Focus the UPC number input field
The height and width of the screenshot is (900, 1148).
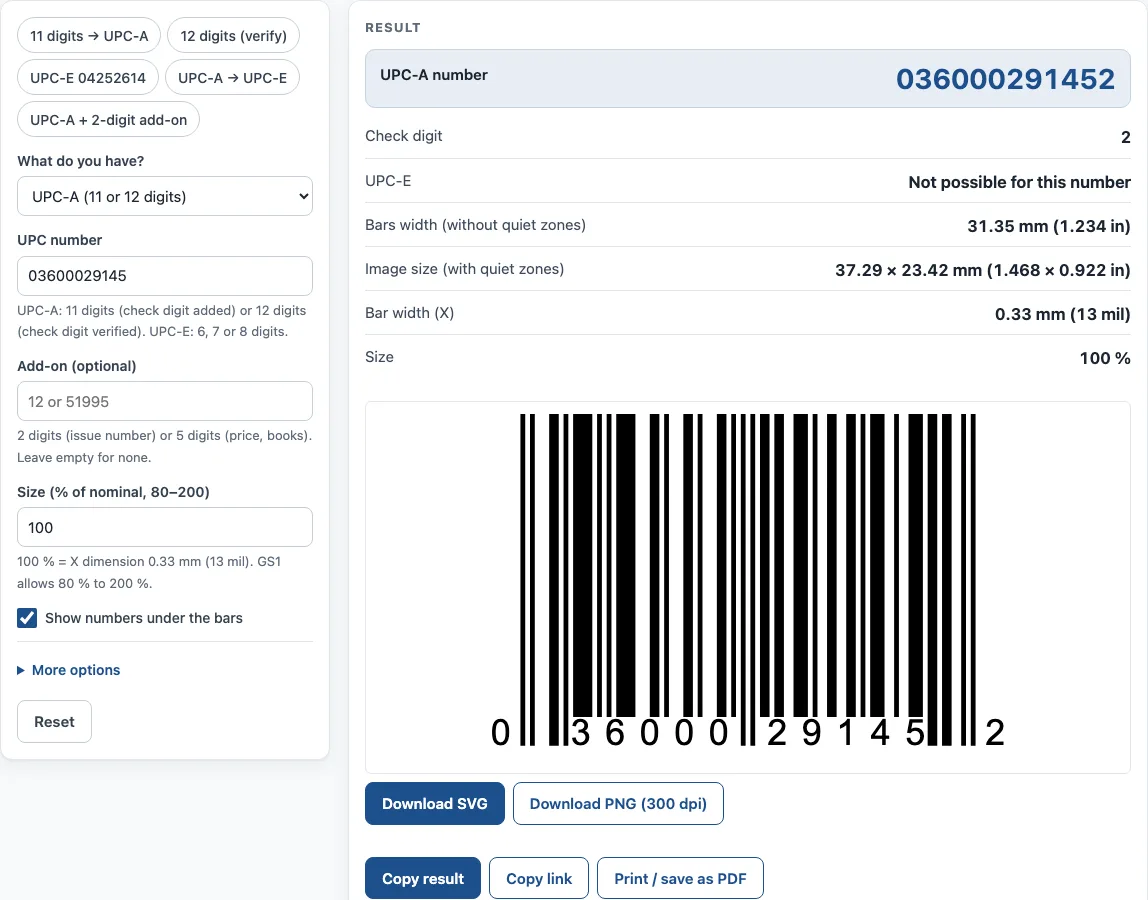point(165,276)
